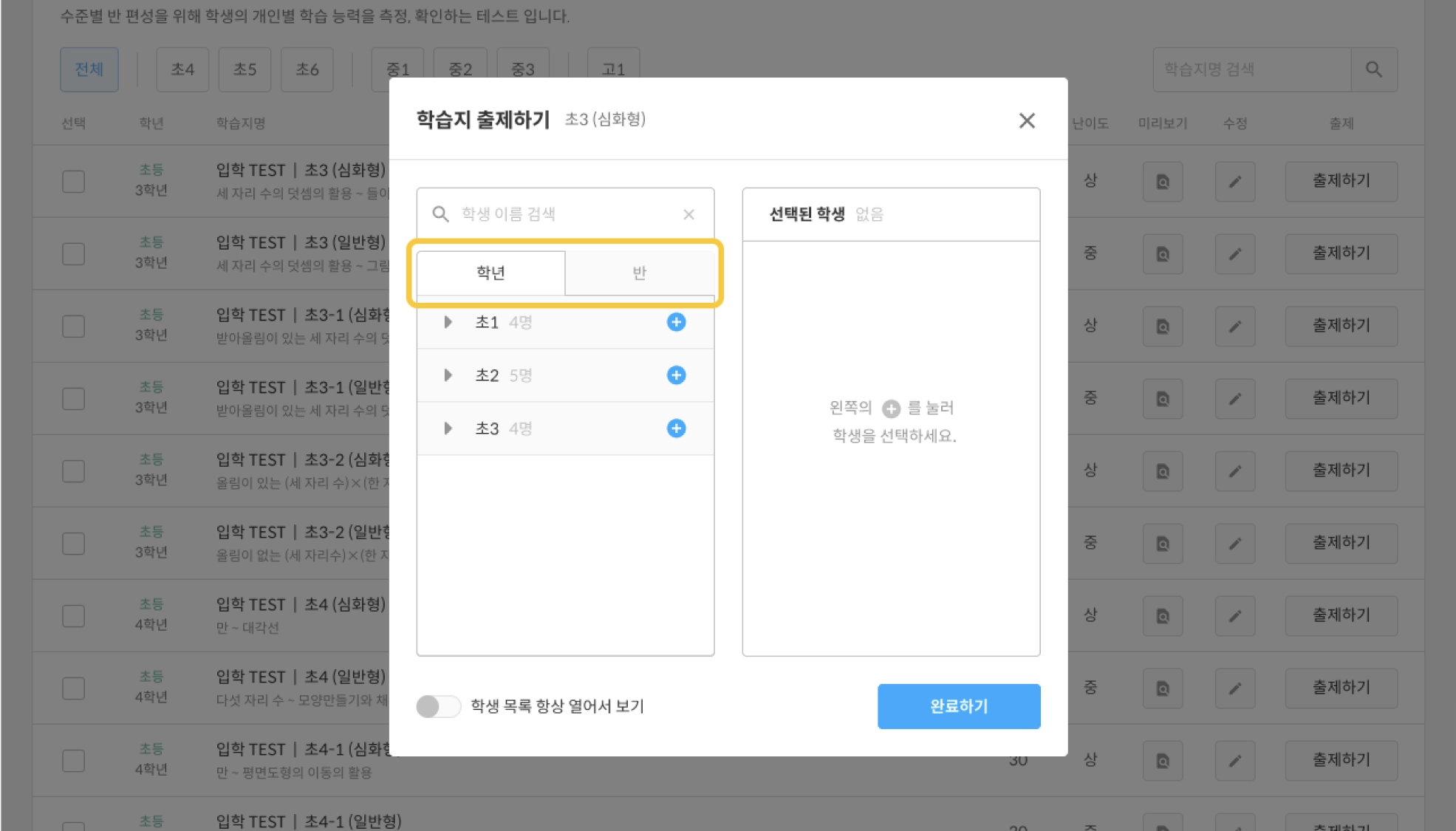Close the 학습지 출제하기 dialog

coord(1026,120)
